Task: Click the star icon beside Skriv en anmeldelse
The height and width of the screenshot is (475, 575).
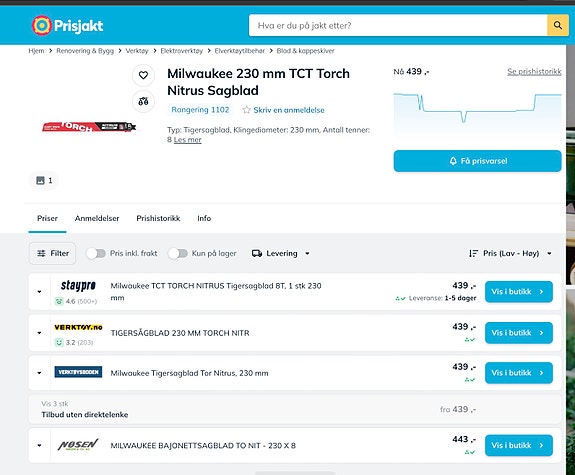Action: click(x=246, y=110)
